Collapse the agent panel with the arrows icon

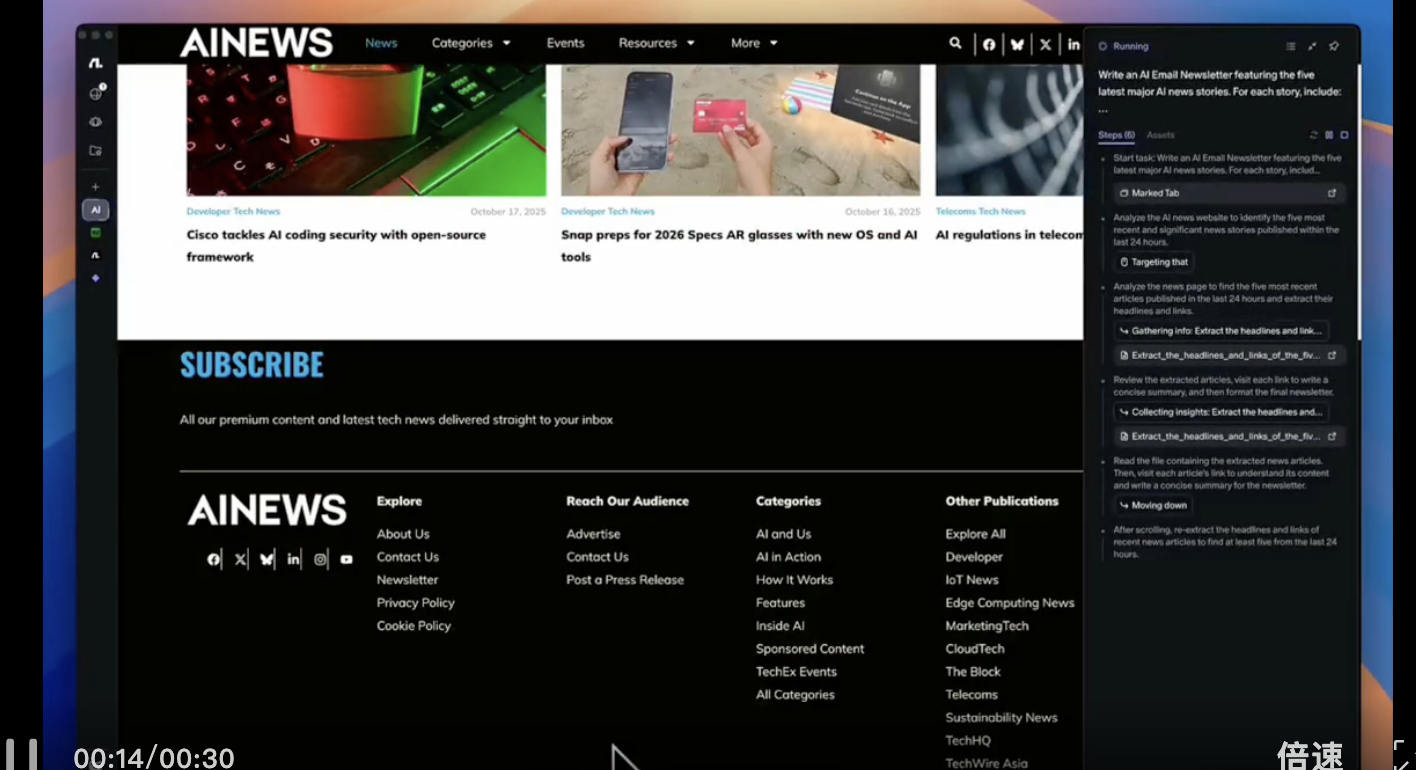click(1312, 46)
